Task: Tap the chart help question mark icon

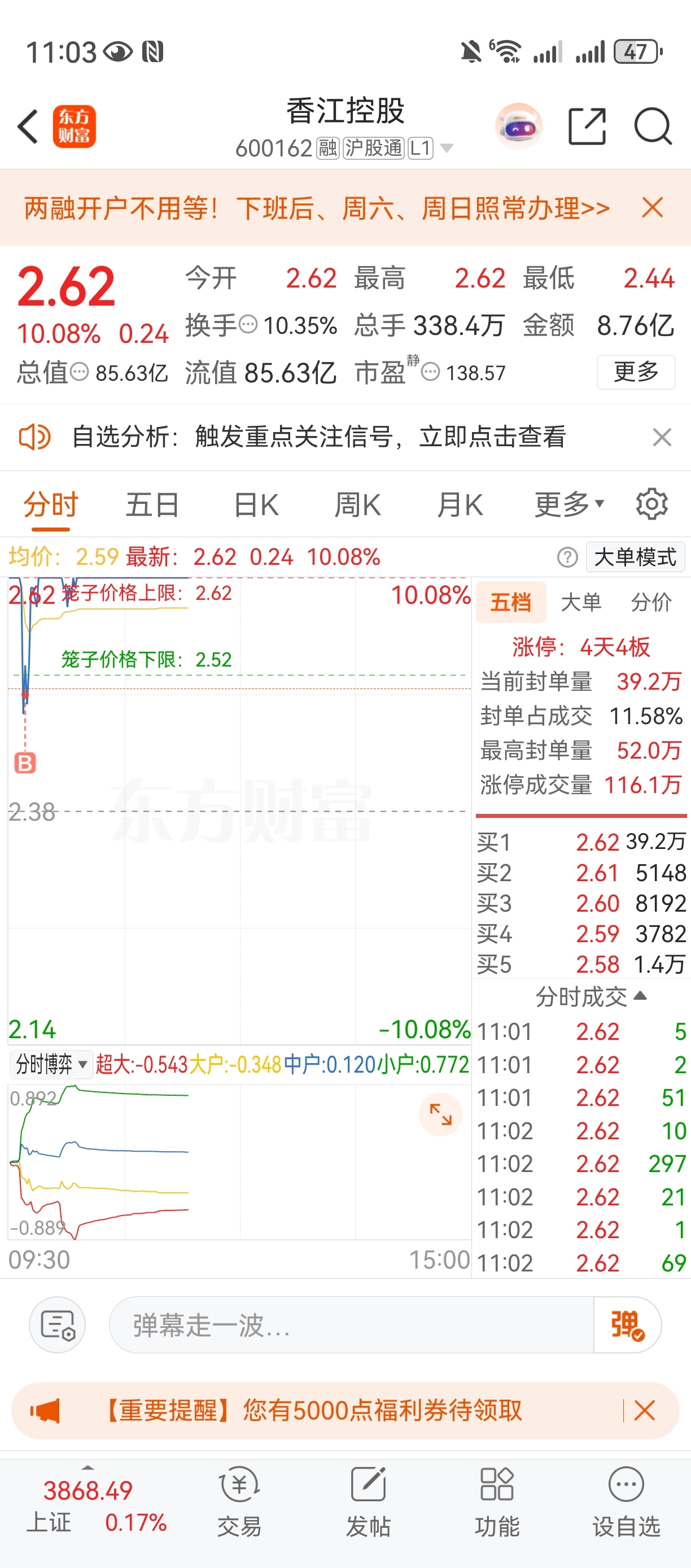Action: (567, 557)
